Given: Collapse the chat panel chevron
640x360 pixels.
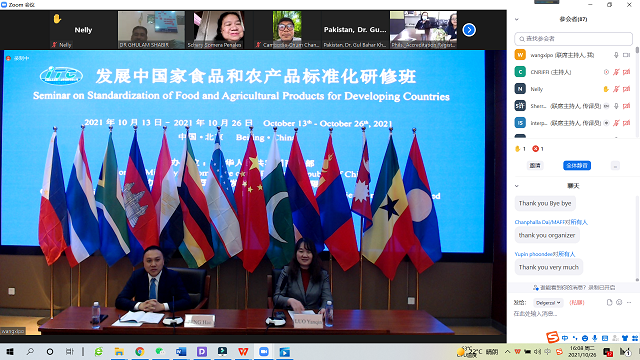Looking at the screenshot, I should [x=517, y=186].
